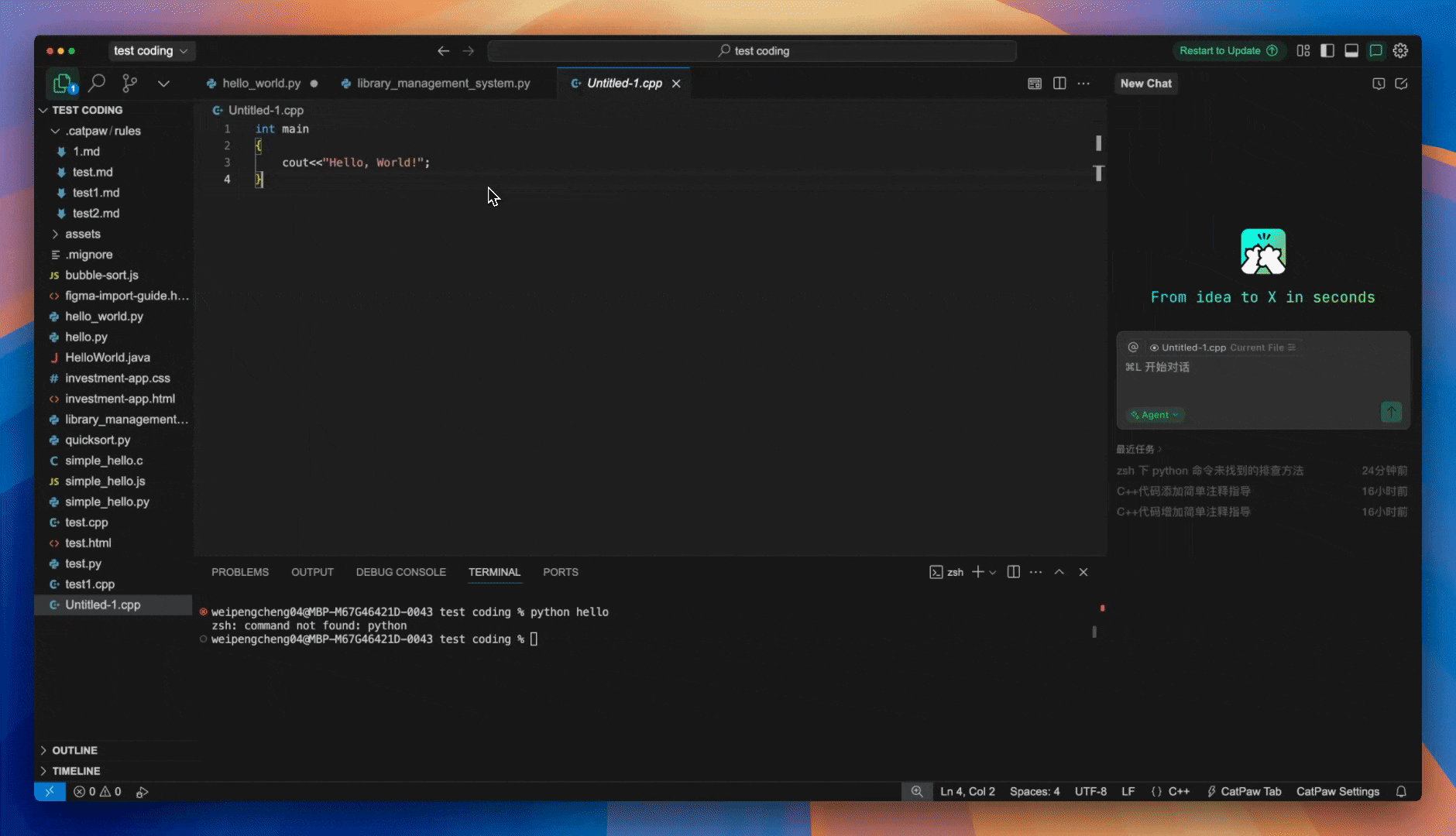Click the notifications bell in status bar
This screenshot has width=1456, height=836.
click(x=1401, y=791)
